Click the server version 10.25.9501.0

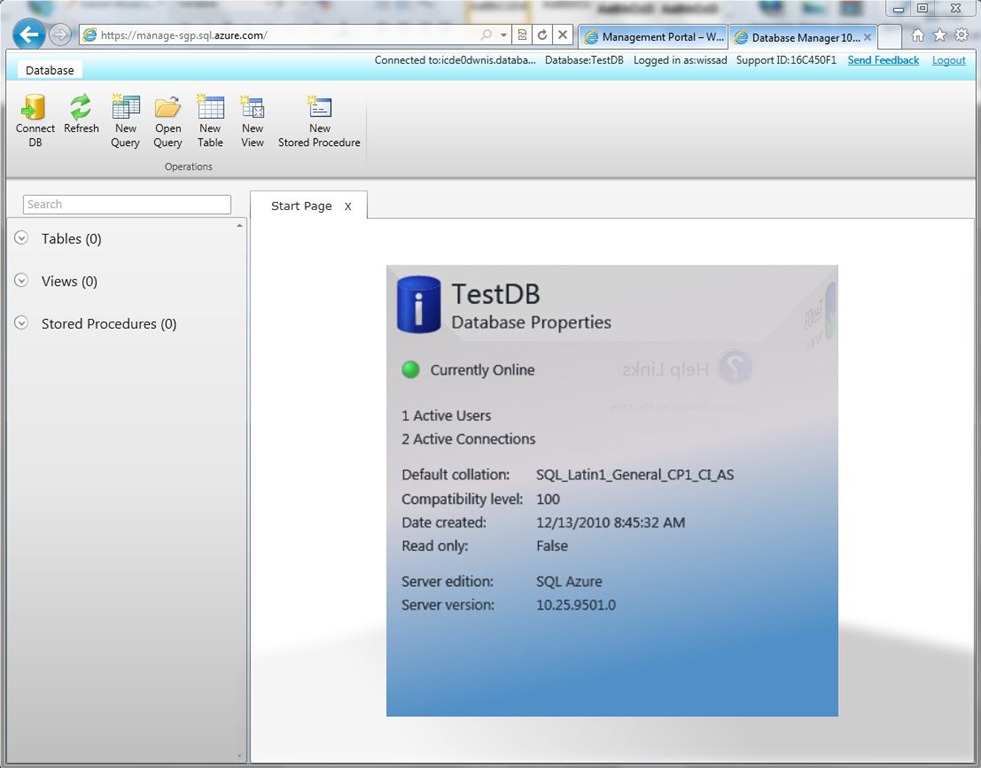(576, 605)
